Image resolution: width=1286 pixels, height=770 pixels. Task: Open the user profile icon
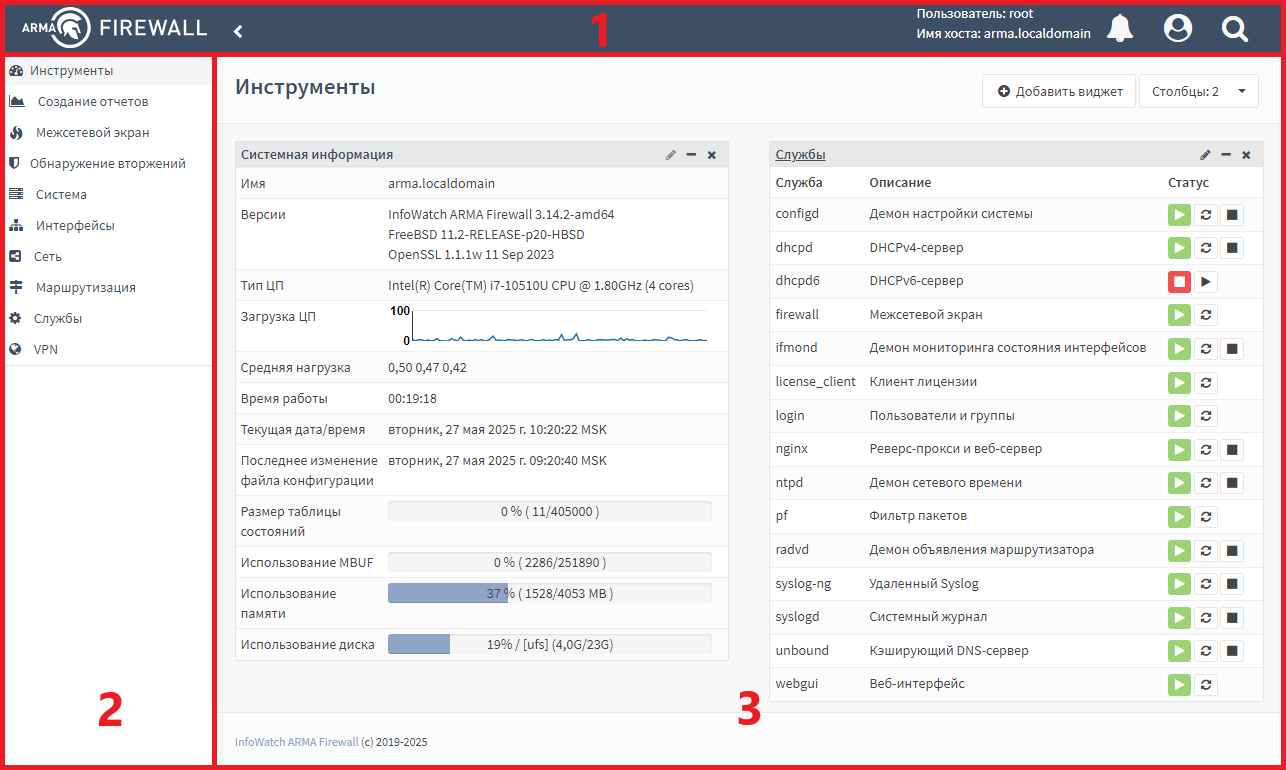coord(1178,29)
